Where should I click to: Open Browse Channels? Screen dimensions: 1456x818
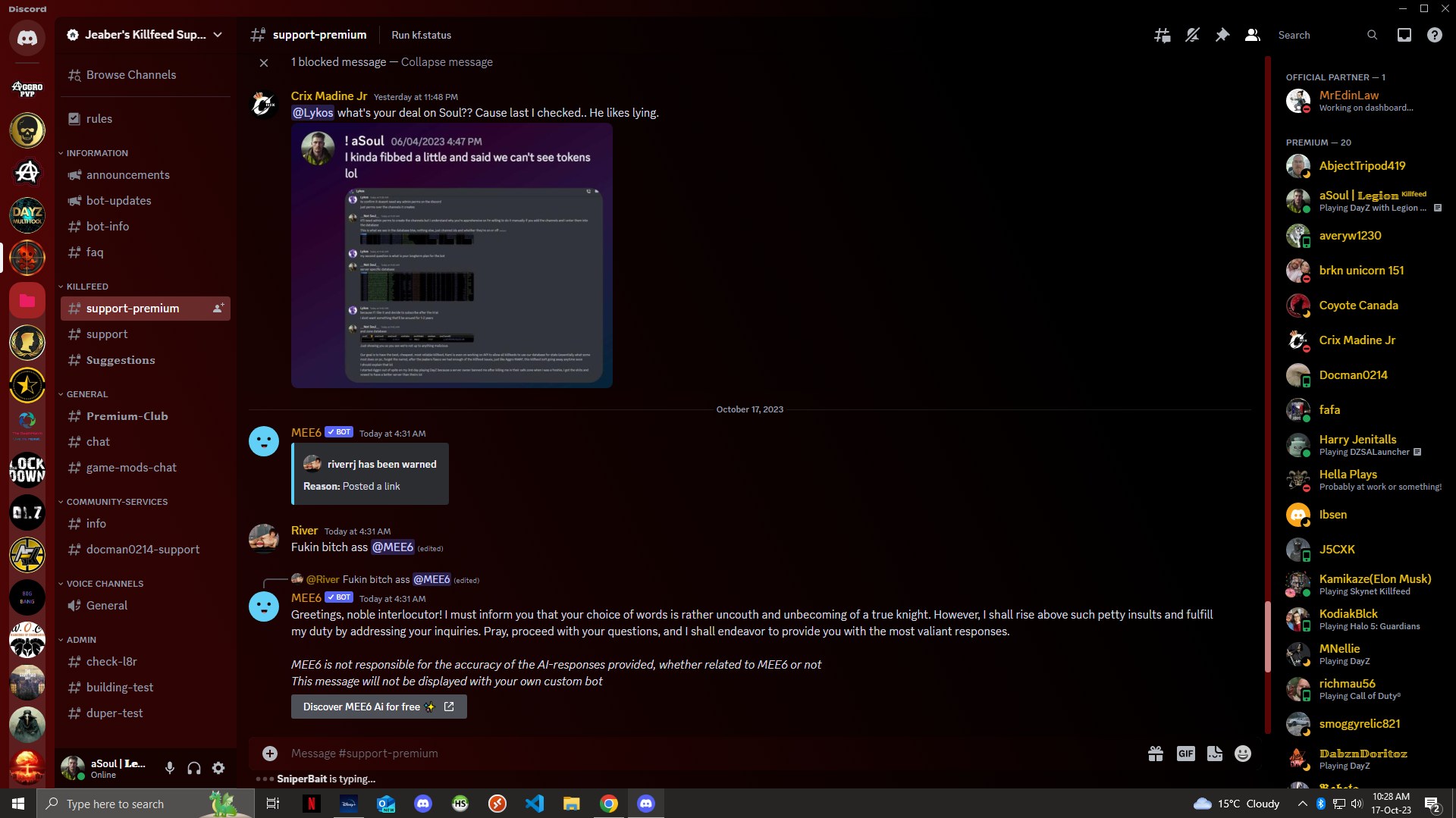click(145, 74)
